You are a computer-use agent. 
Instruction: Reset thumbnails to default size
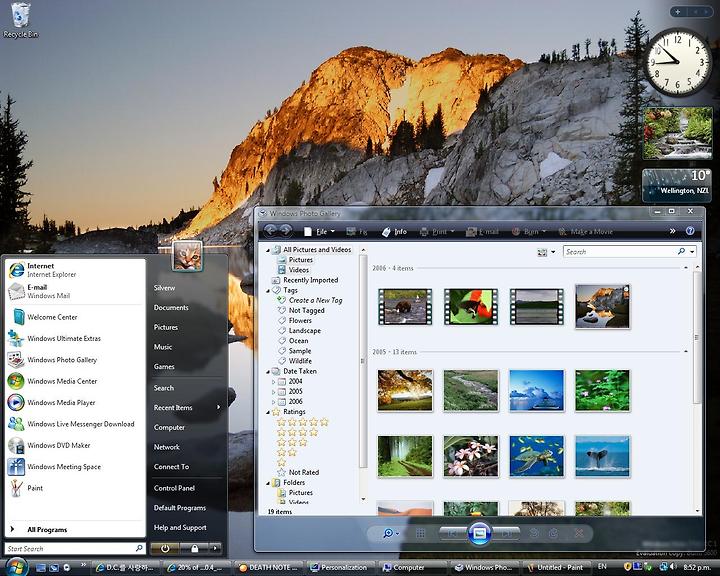(420, 533)
